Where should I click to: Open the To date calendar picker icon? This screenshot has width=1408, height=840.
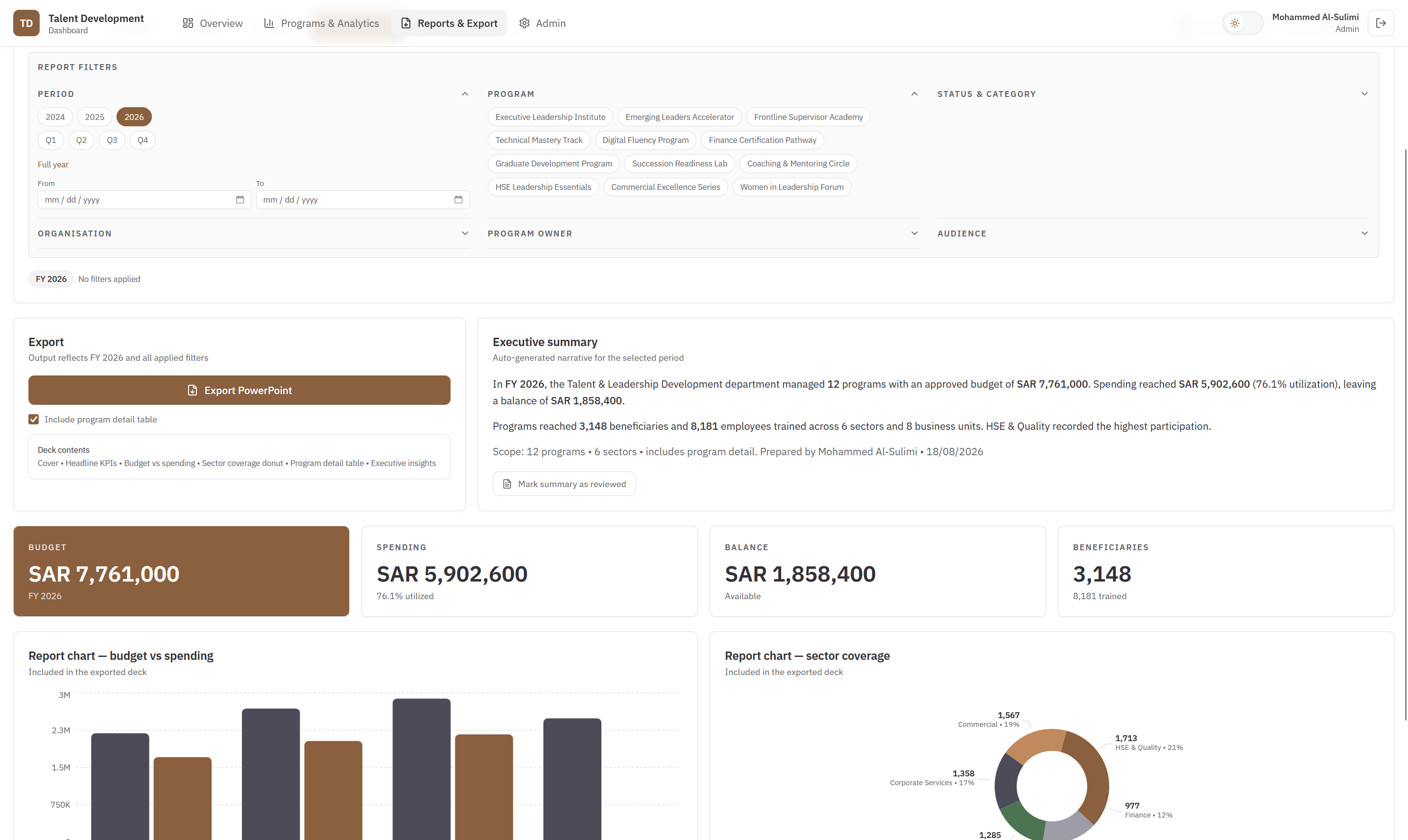[x=458, y=200]
